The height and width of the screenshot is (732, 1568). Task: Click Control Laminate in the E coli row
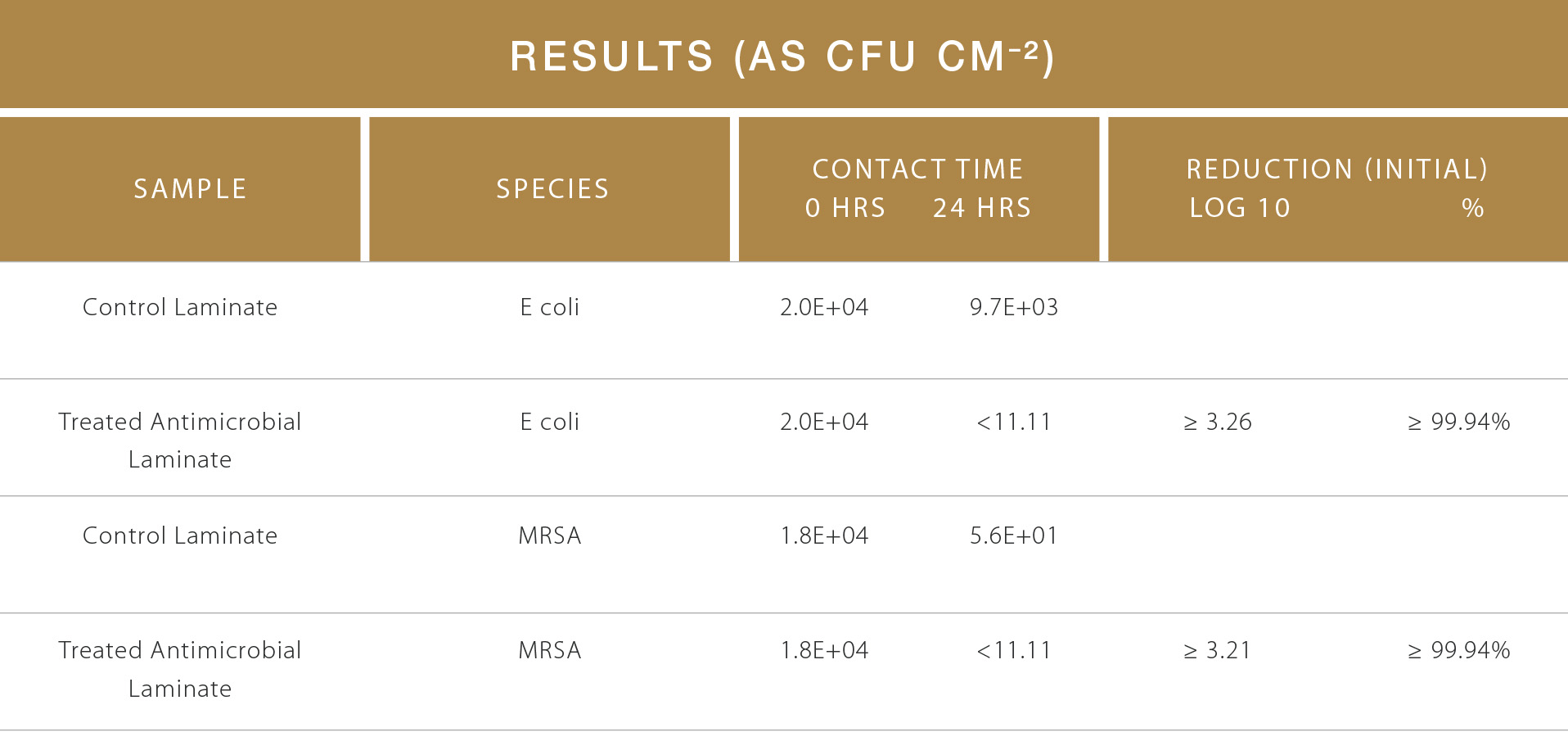click(x=180, y=307)
